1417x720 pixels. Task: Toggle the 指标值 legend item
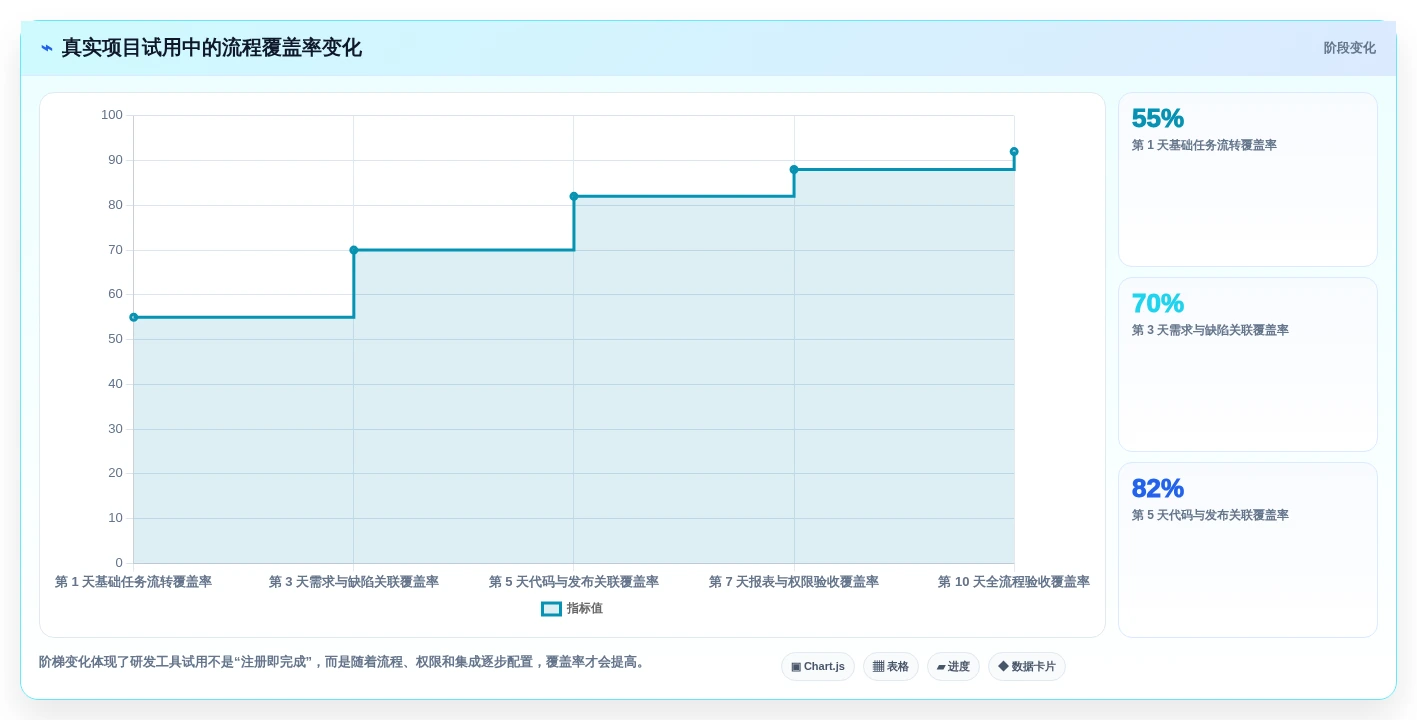tap(572, 608)
